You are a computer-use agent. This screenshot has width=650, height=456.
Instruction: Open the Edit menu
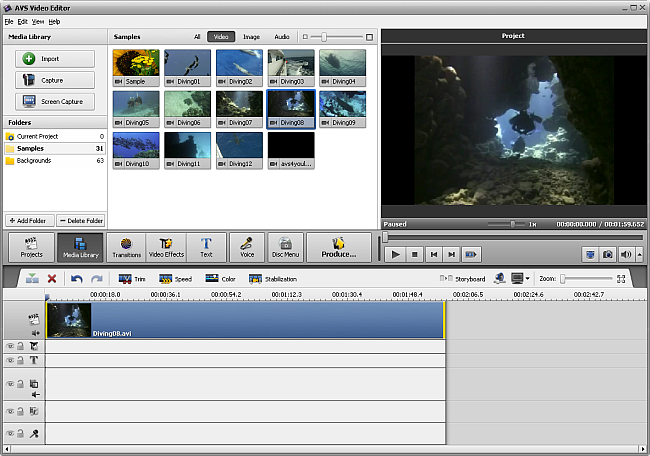tap(22, 22)
